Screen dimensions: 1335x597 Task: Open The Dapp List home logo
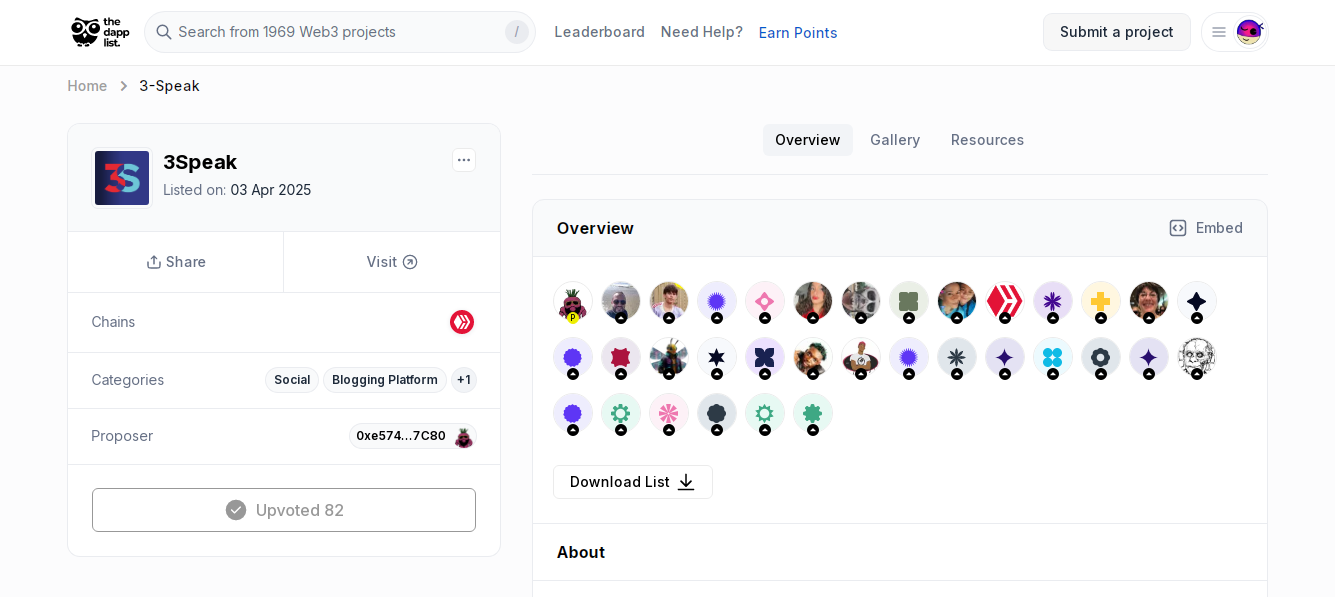point(100,32)
